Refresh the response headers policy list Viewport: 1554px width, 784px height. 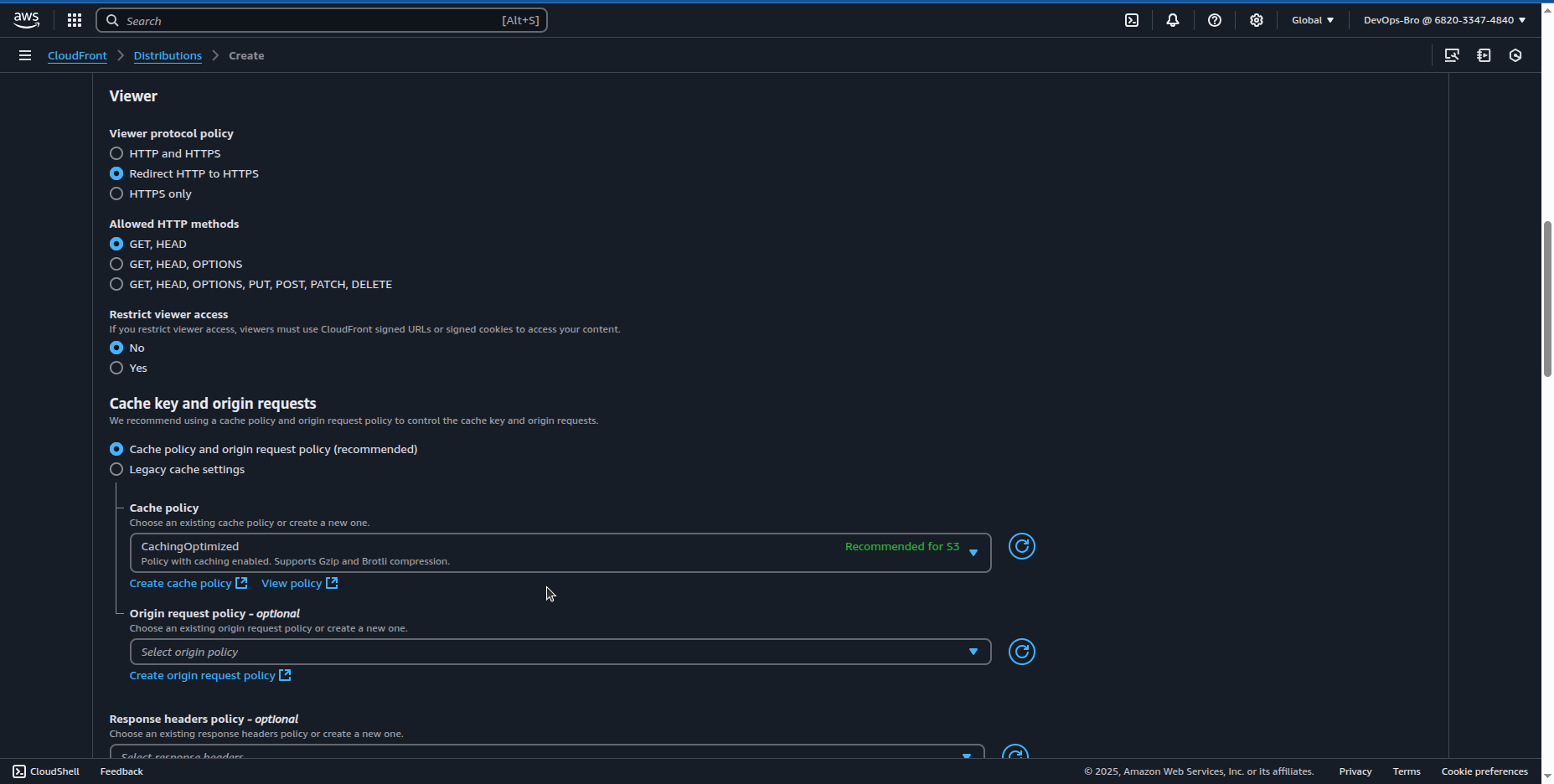[1015, 752]
